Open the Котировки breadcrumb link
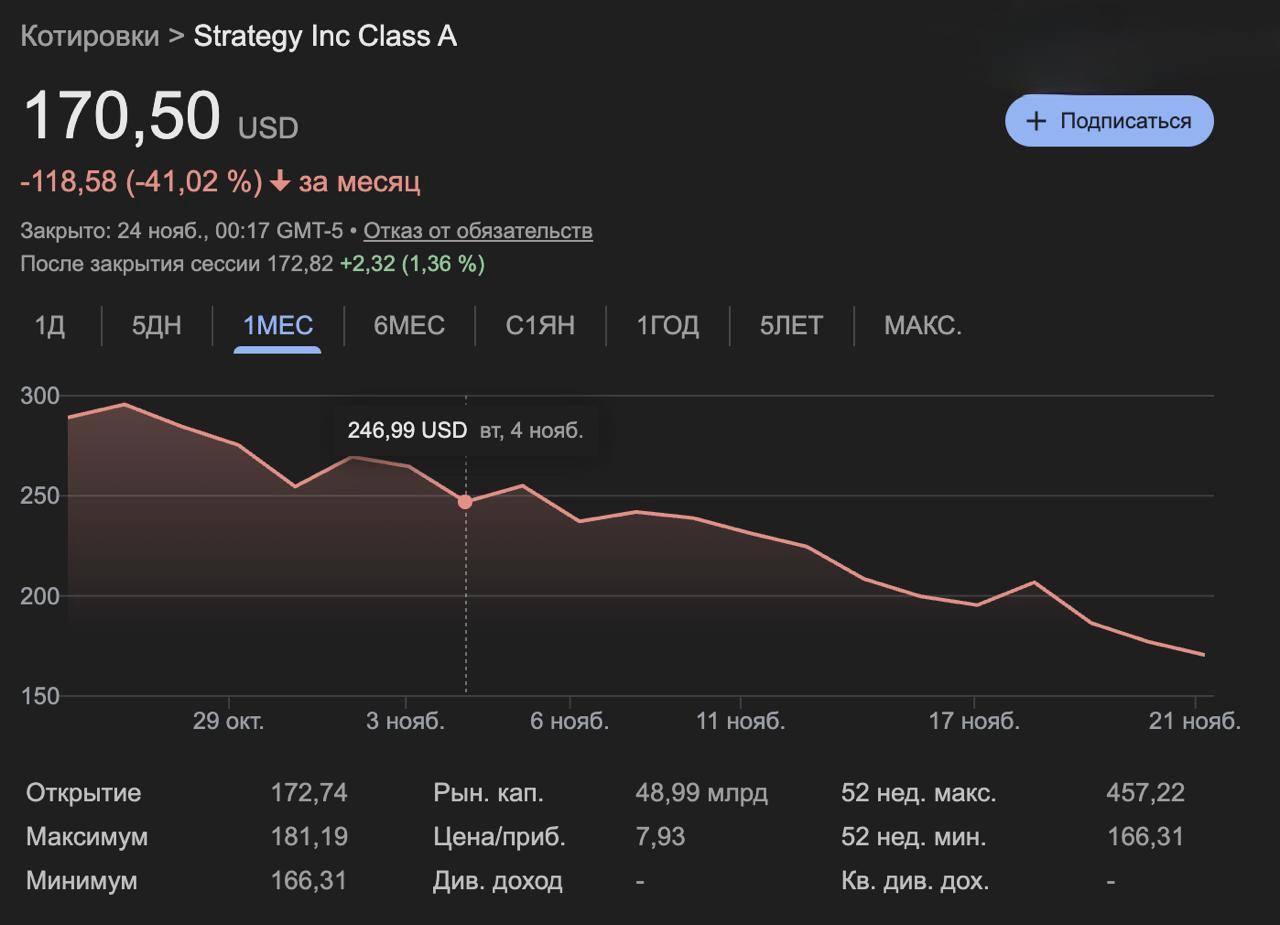Viewport: 1280px width, 925px height. coord(89,36)
